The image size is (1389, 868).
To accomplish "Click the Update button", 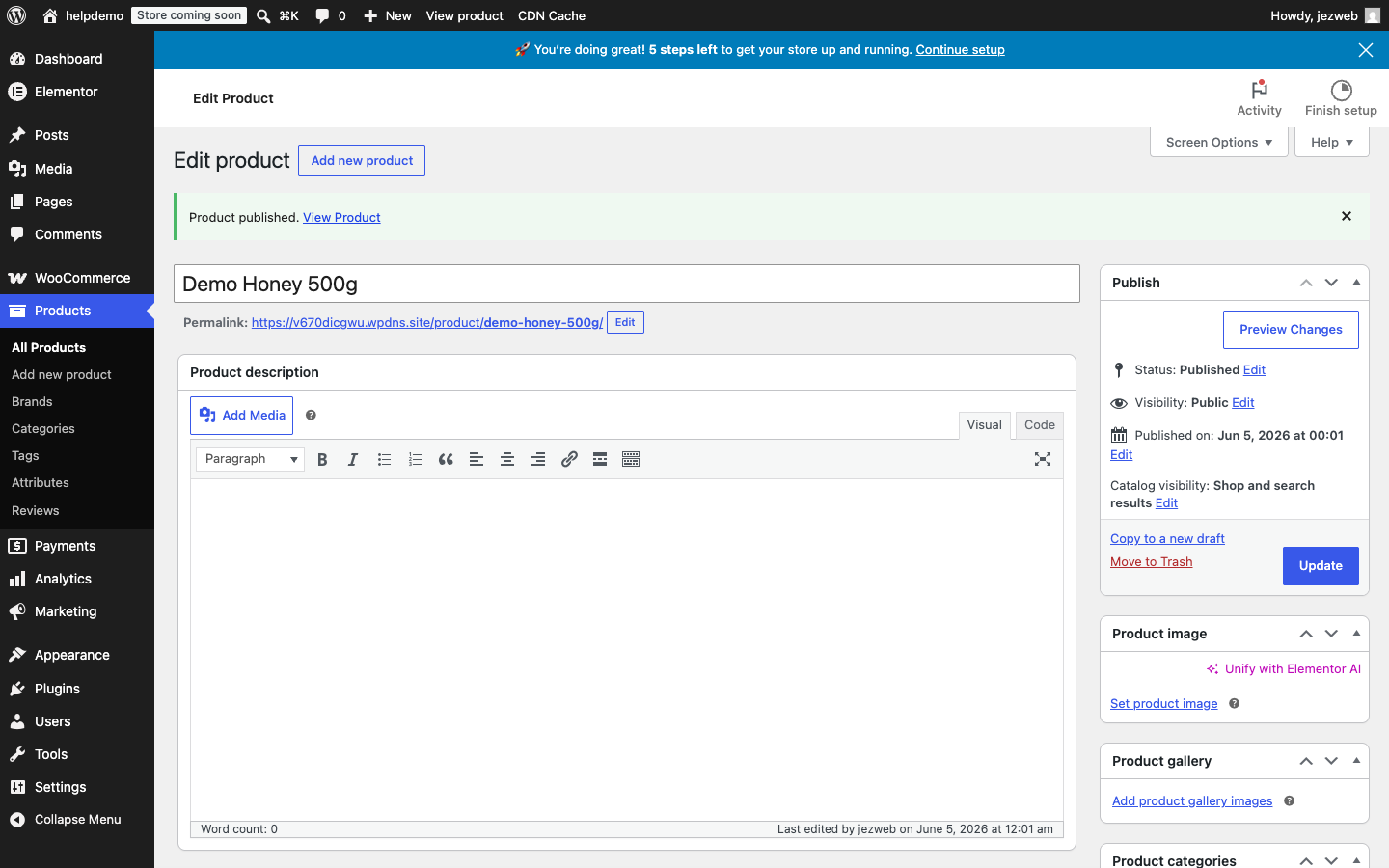I will click(x=1321, y=566).
